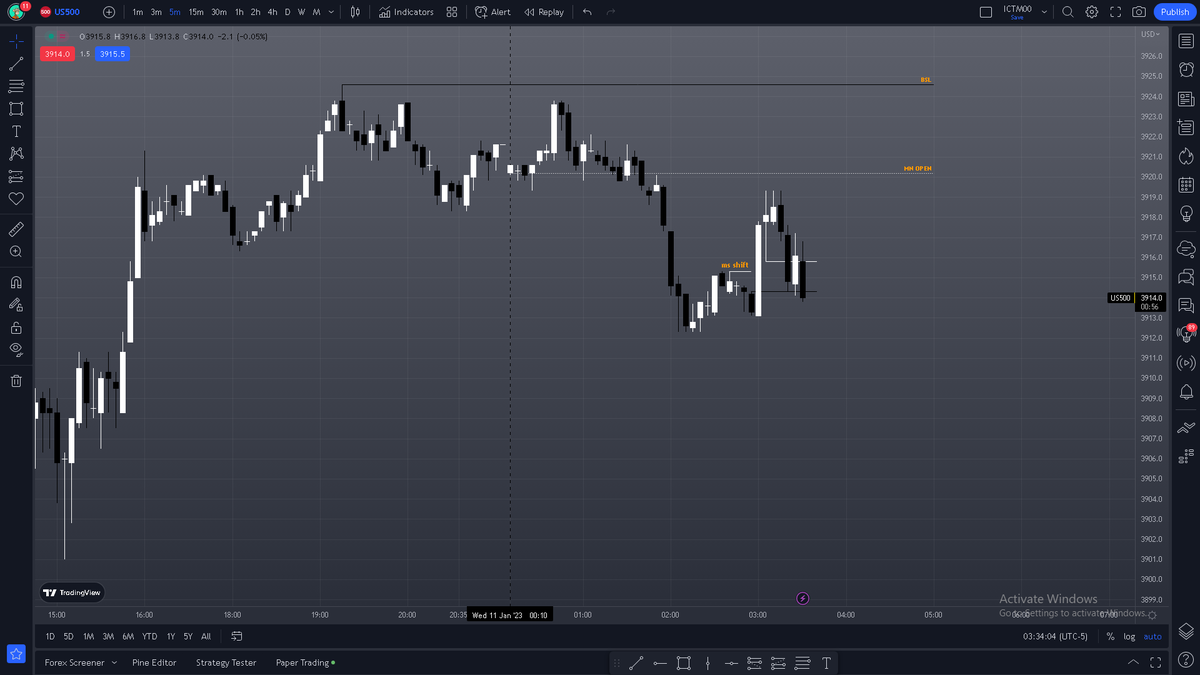Switch to the 15m timeframe

tap(196, 12)
